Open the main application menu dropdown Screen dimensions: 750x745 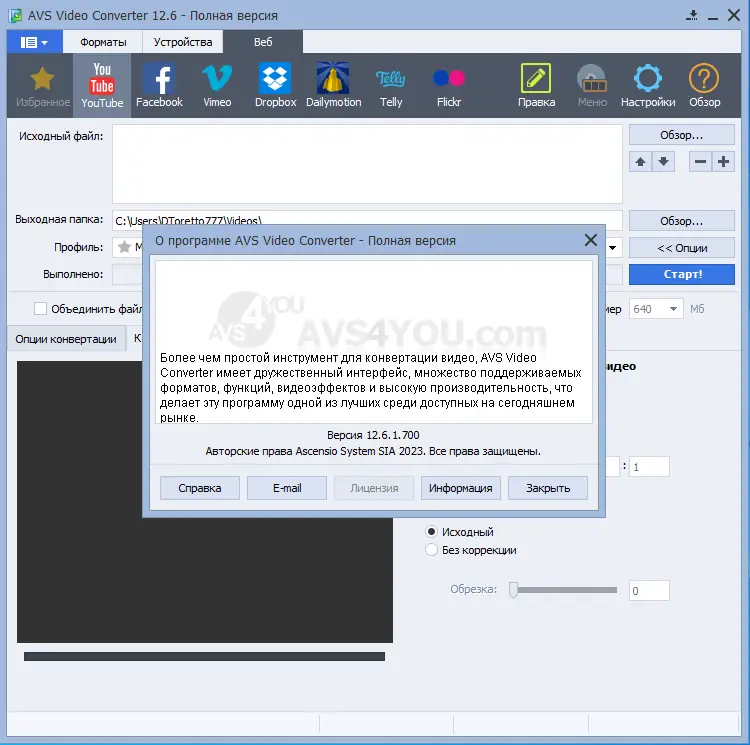point(34,42)
